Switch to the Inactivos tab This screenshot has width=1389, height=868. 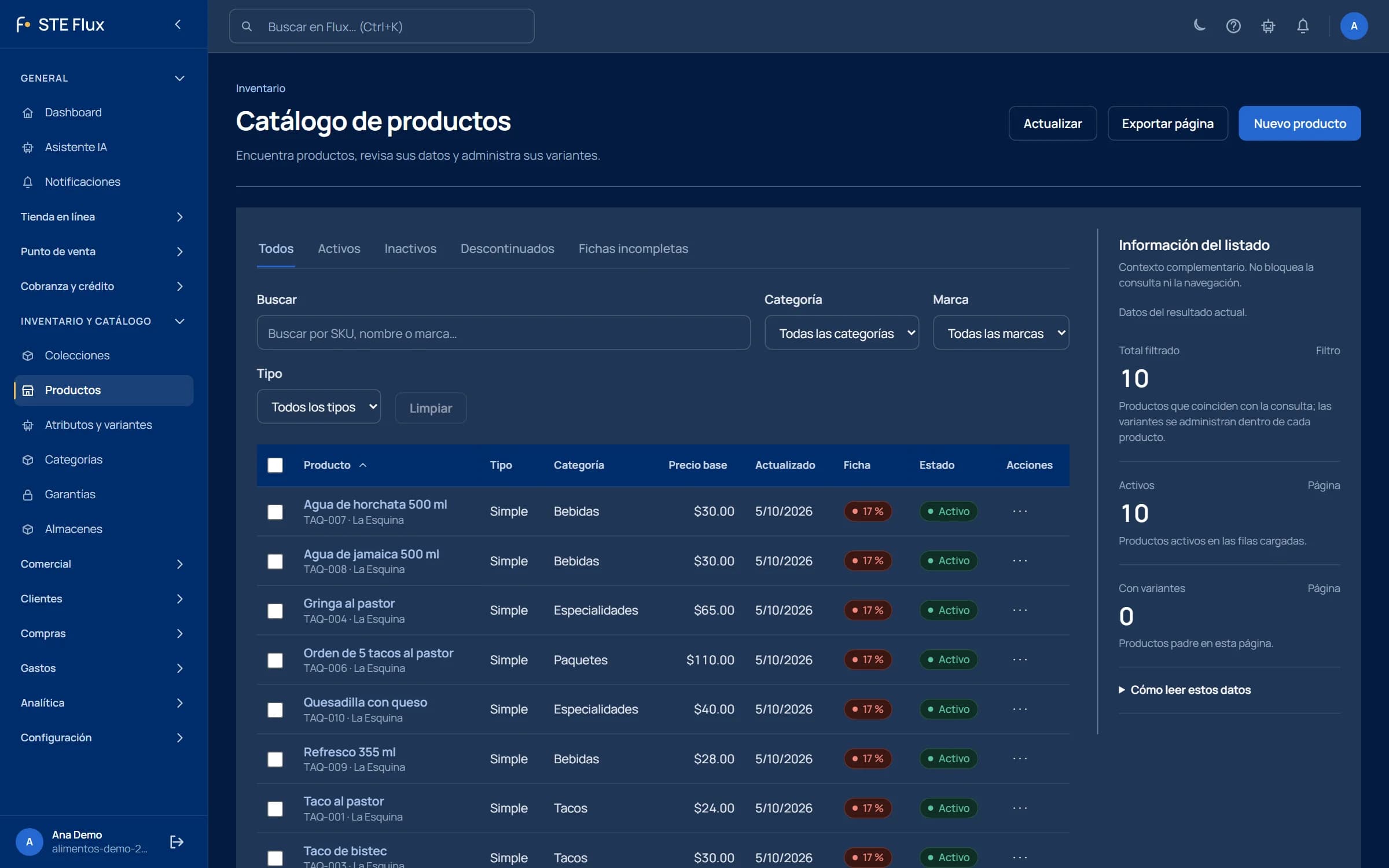tap(410, 248)
